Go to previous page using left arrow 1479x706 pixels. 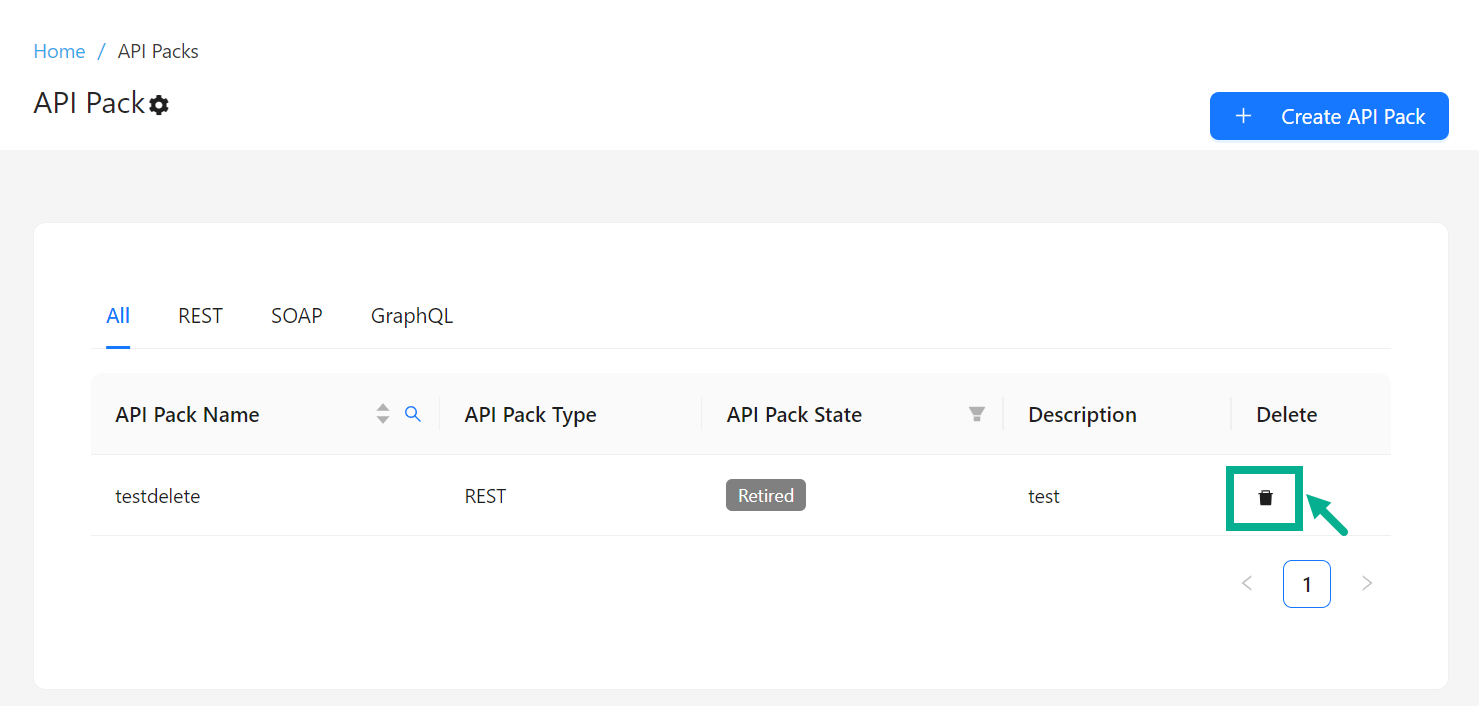coord(1247,583)
